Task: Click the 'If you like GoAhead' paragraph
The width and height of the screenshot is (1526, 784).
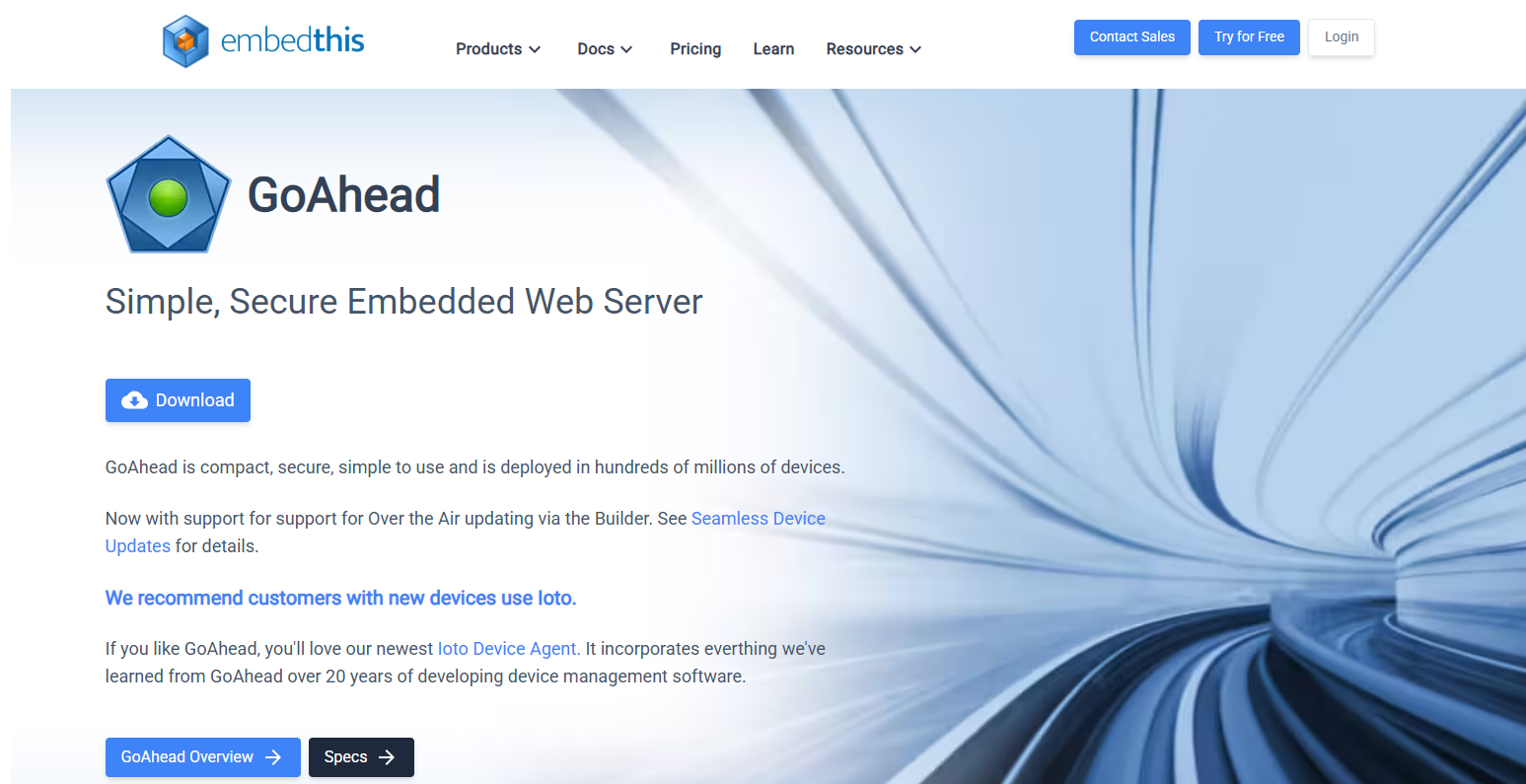Action: (x=466, y=663)
